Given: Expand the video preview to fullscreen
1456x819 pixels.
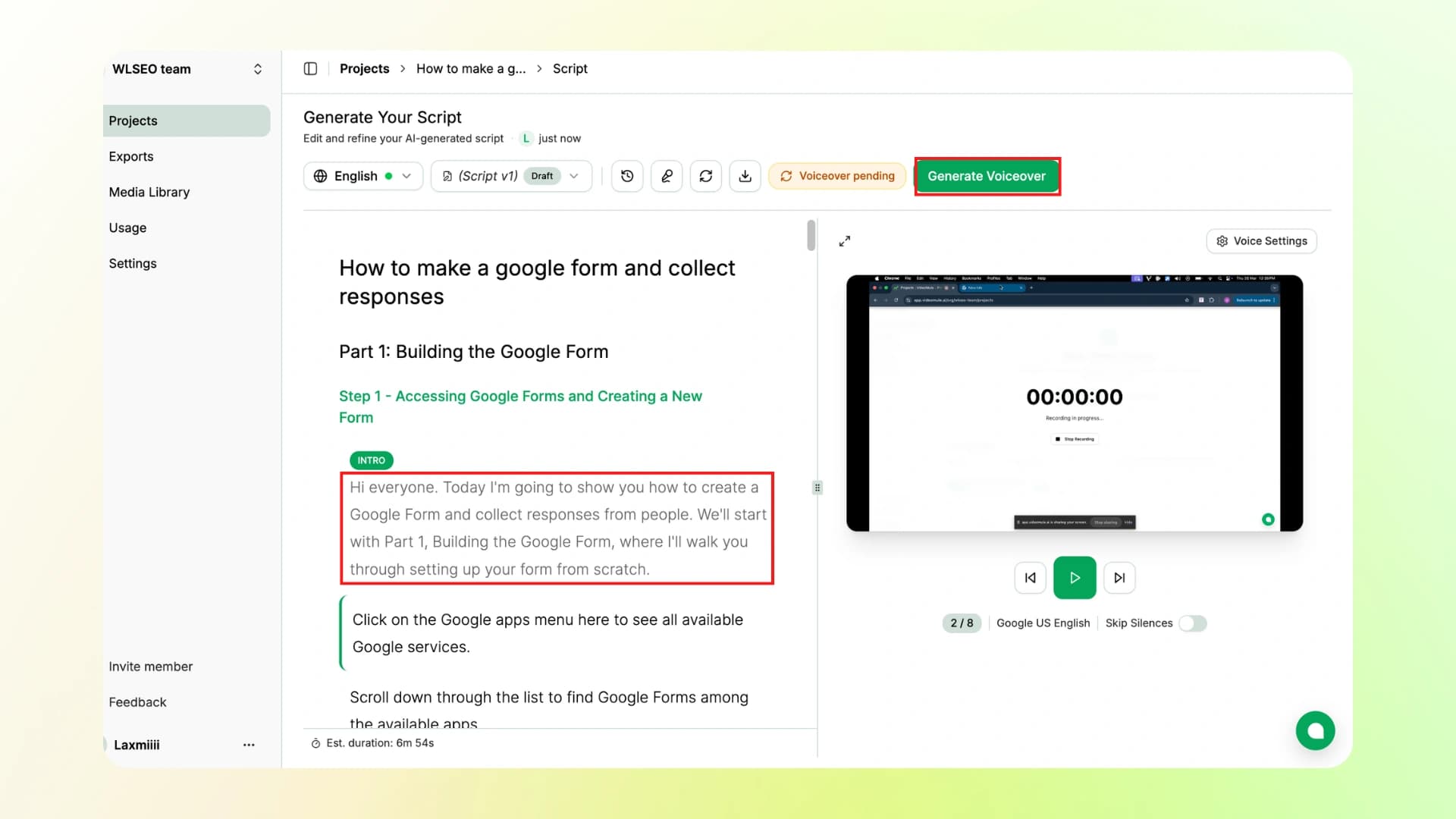Looking at the screenshot, I should coord(845,240).
